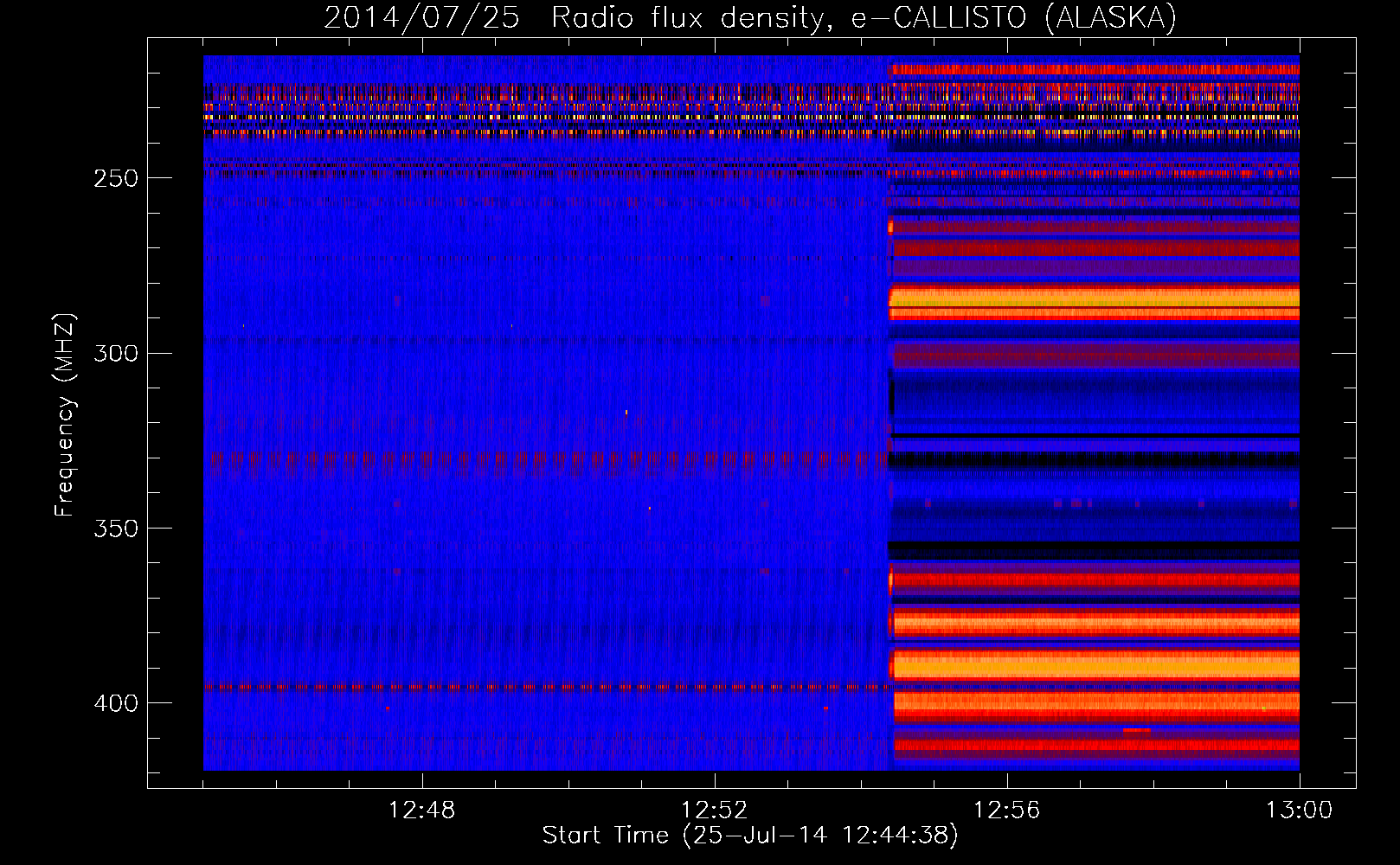Click the 12:48 time tick label
This screenshot has height=865, width=1400.
click(x=421, y=810)
